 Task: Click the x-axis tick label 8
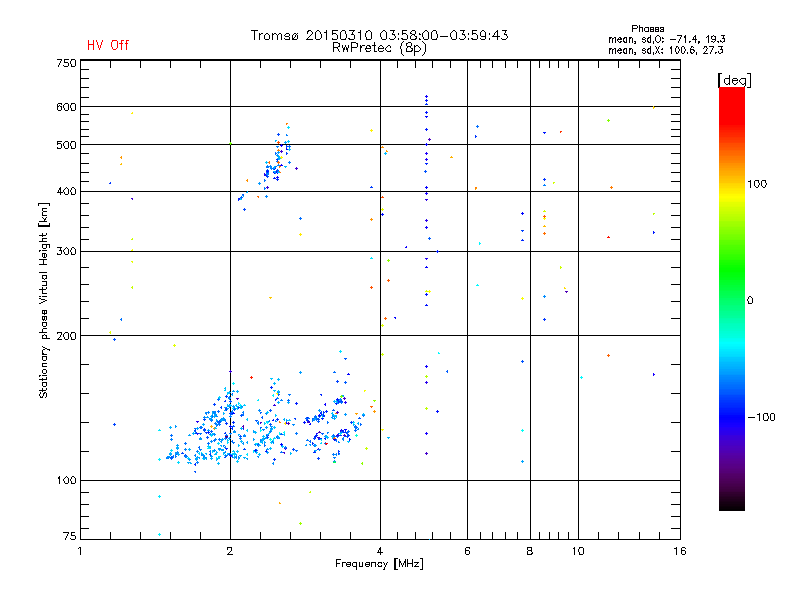(x=530, y=551)
